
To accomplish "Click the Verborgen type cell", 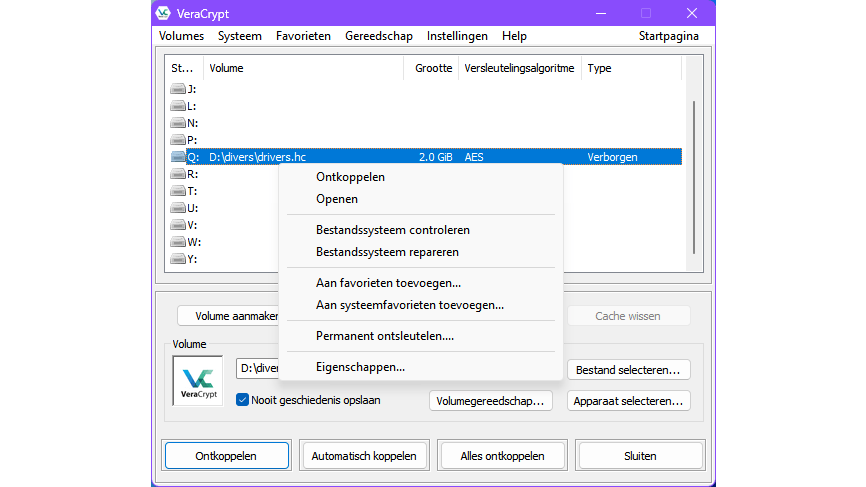I will 612,157.
